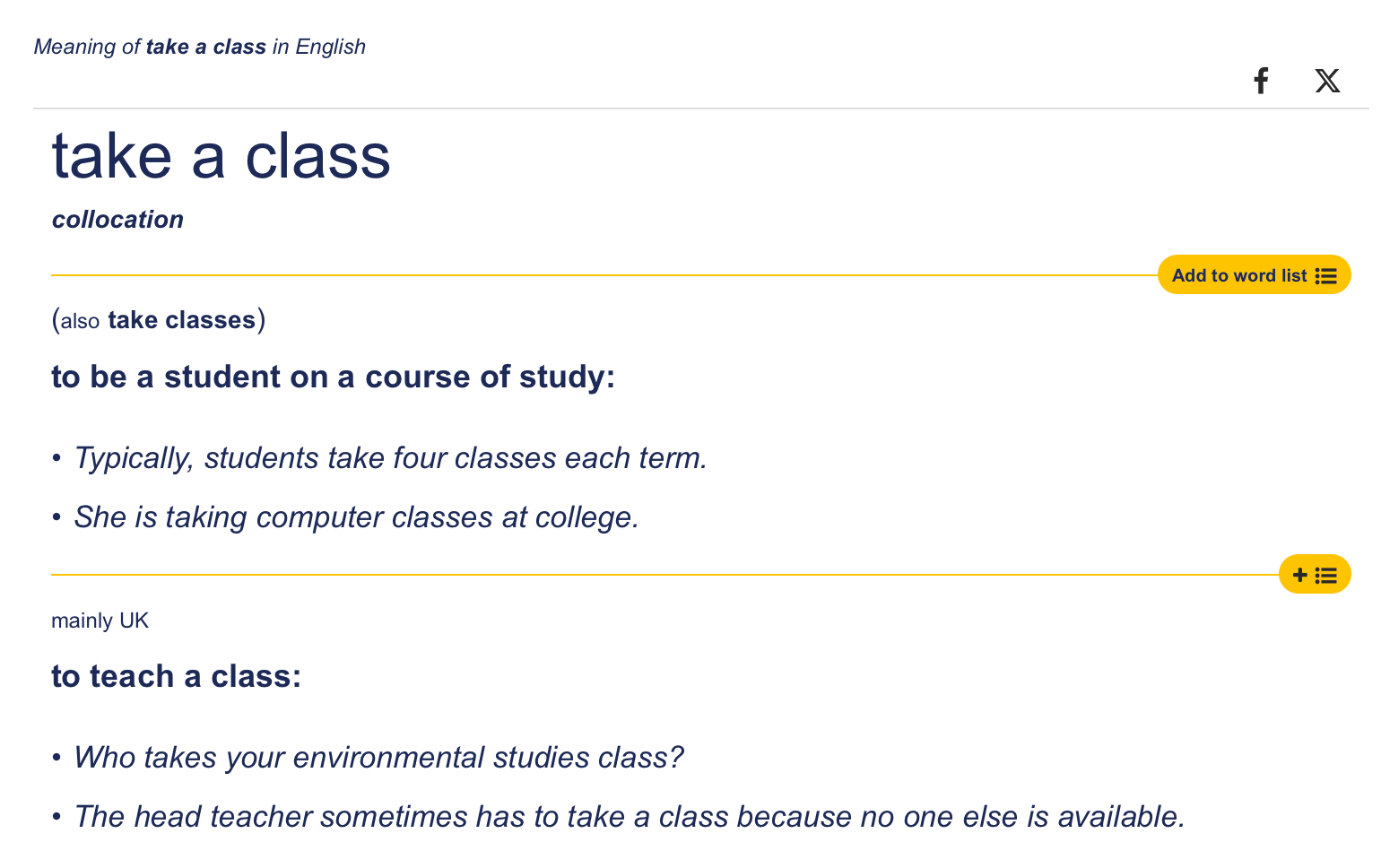
Task: Add the 'to teach a class' sense via plus-list button
Action: (x=1314, y=575)
